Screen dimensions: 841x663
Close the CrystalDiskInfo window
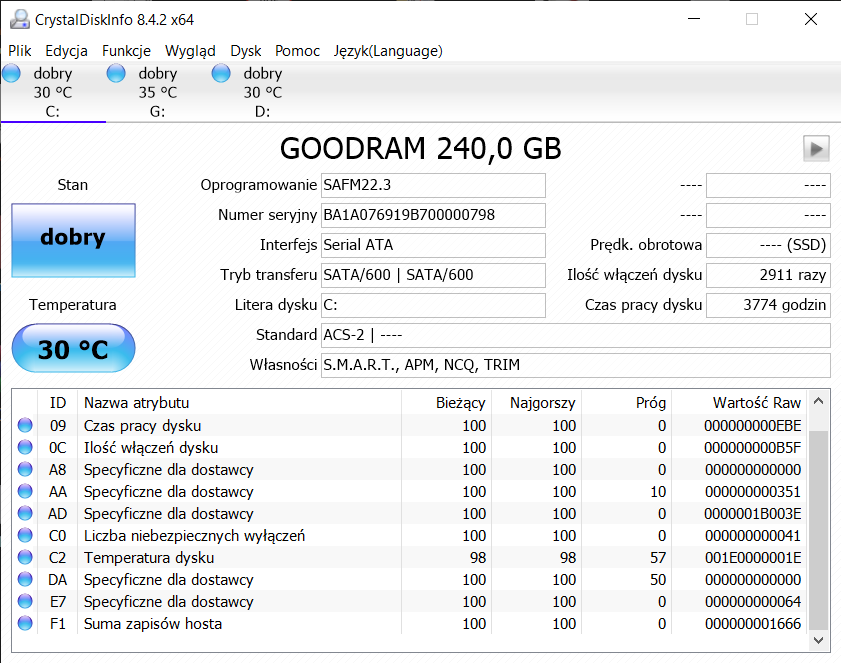click(811, 19)
